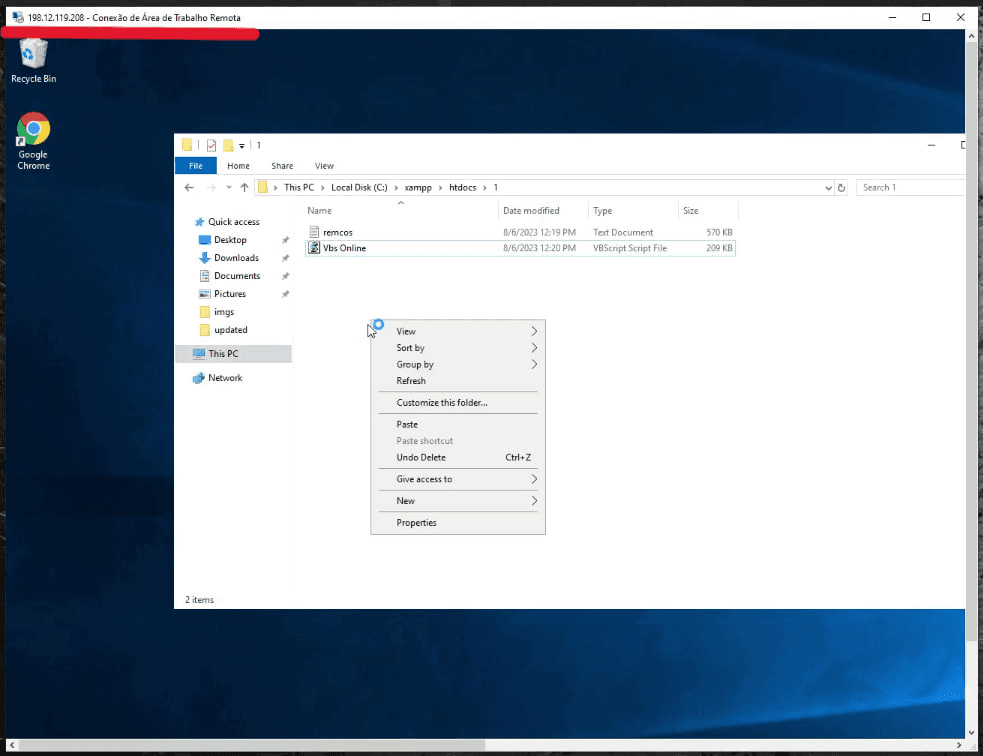
Task: Go forward in File Explorer
Action: tap(211, 187)
